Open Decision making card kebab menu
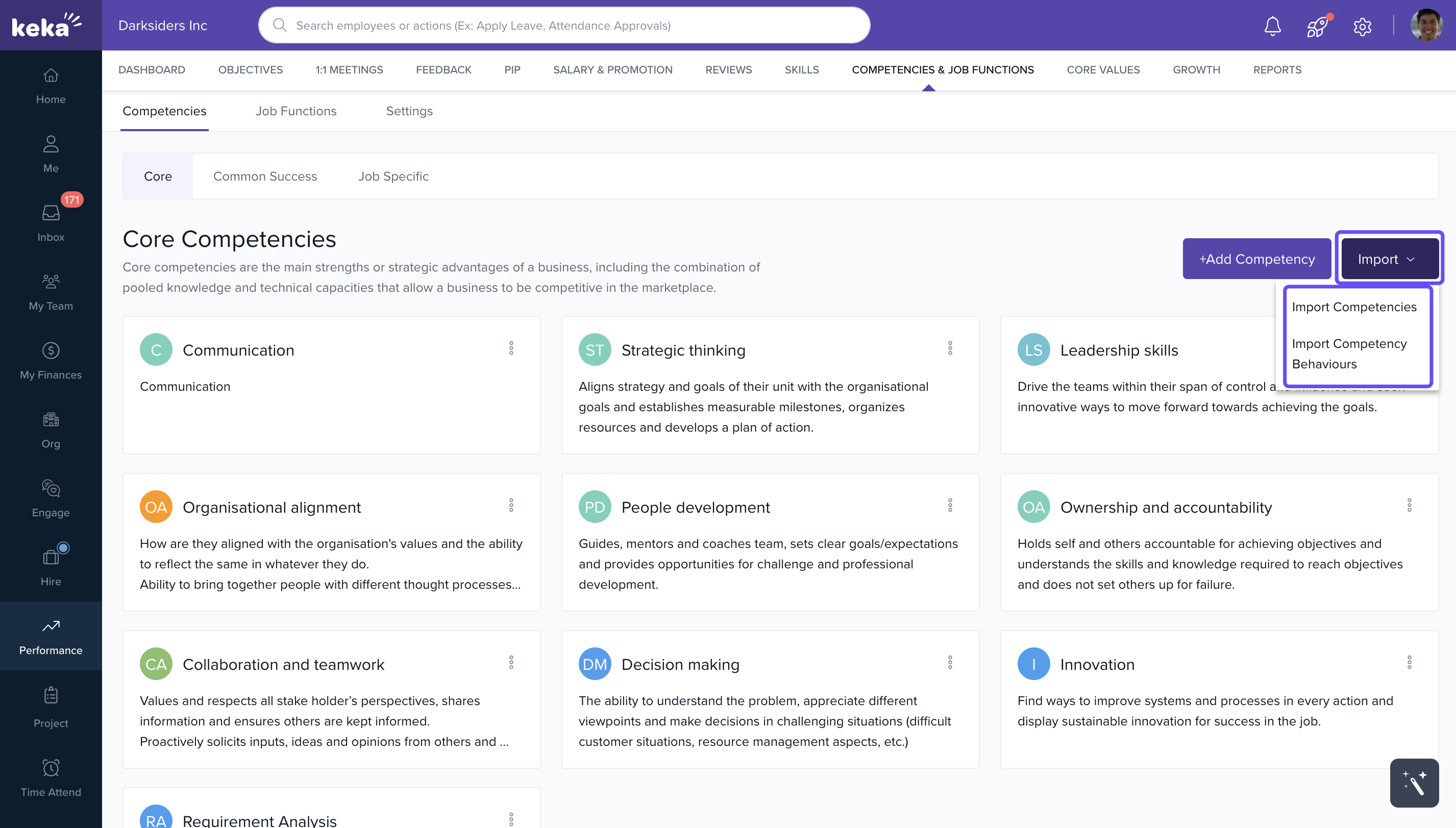1456x828 pixels. click(950, 662)
